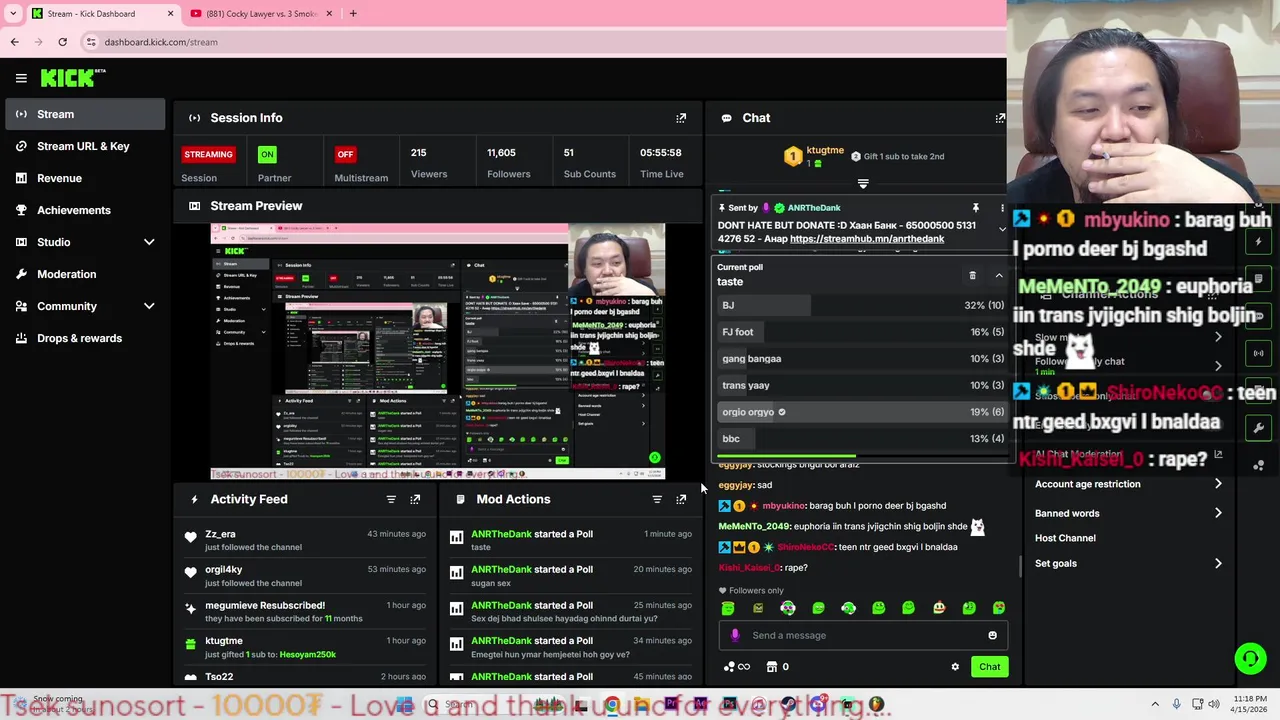The width and height of the screenshot is (1280, 720).
Task: Collapse the current poll panel
Action: [x=998, y=275]
